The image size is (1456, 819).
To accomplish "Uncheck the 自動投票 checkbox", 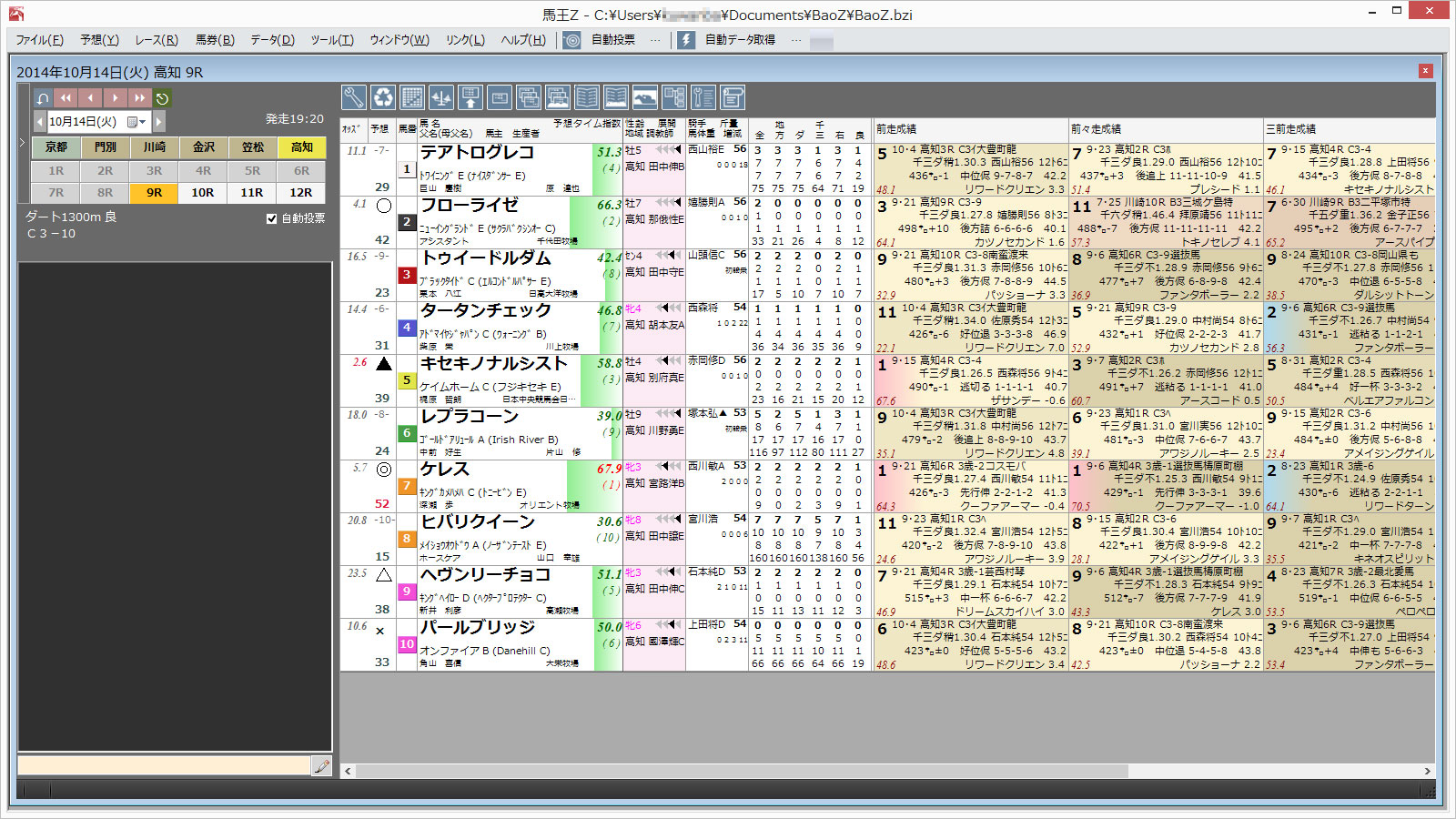I will click(x=271, y=218).
